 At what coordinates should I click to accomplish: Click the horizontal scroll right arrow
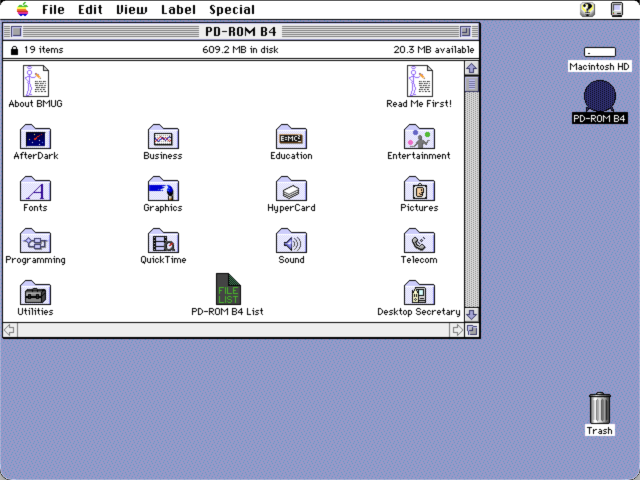click(x=457, y=330)
